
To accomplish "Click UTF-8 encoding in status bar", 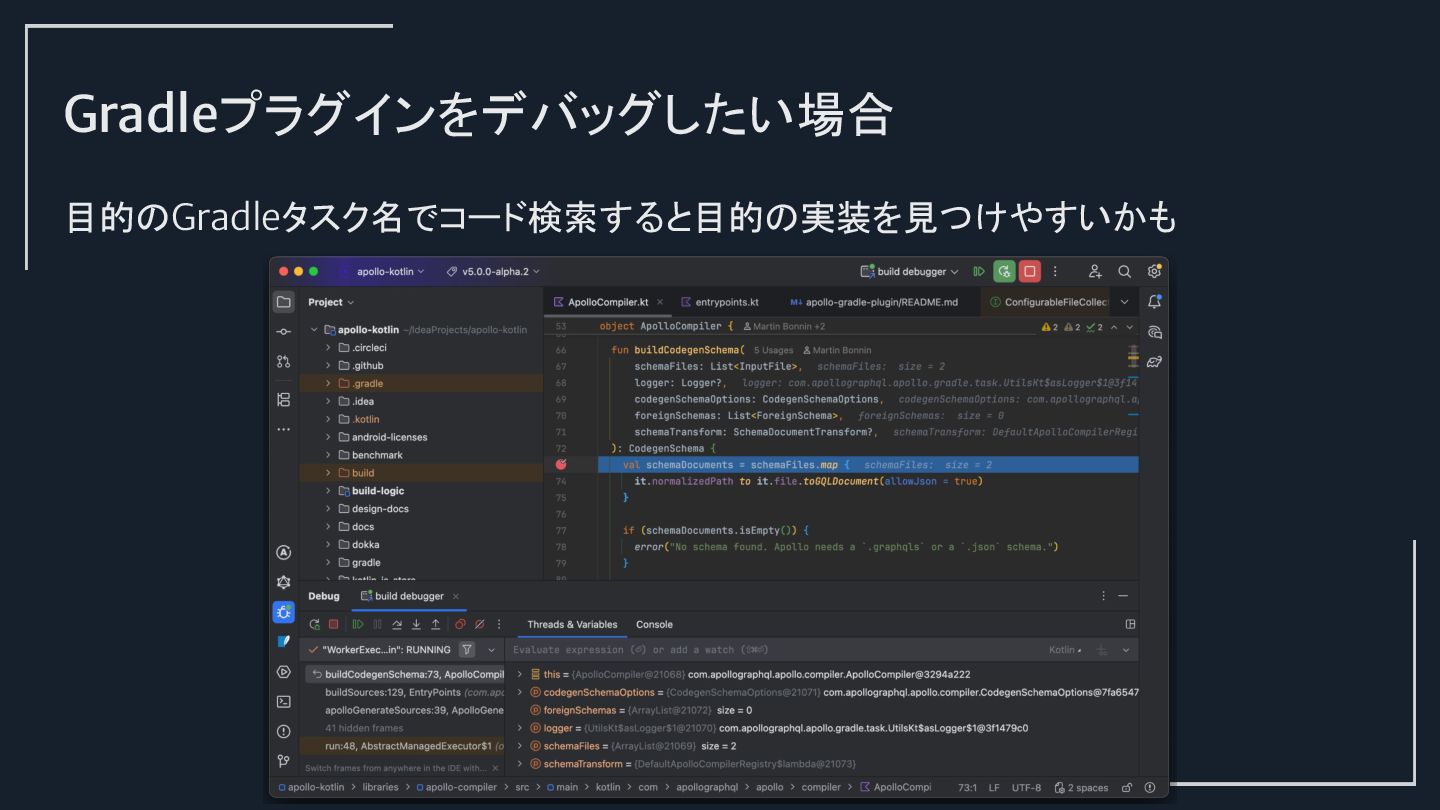I will click(x=1026, y=788).
